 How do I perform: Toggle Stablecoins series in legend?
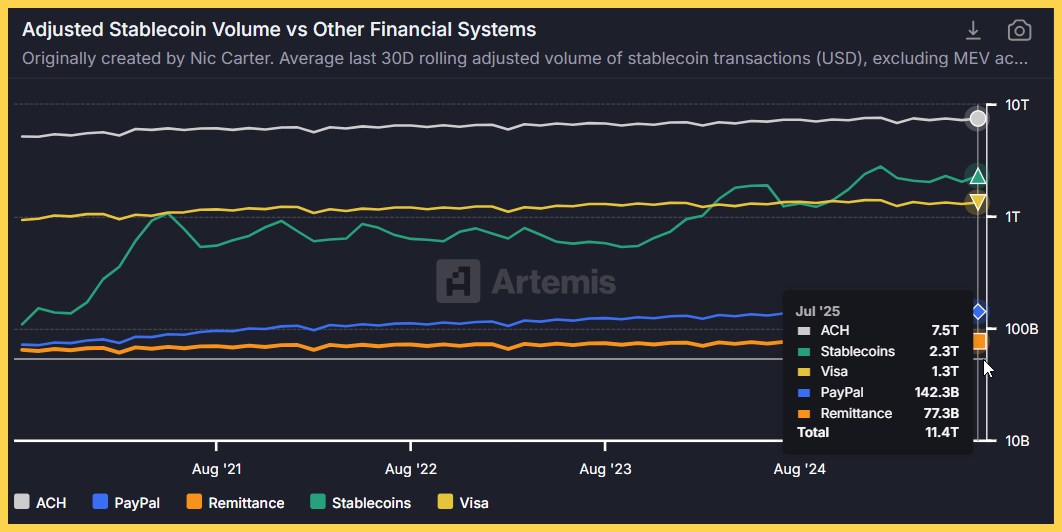coord(361,503)
